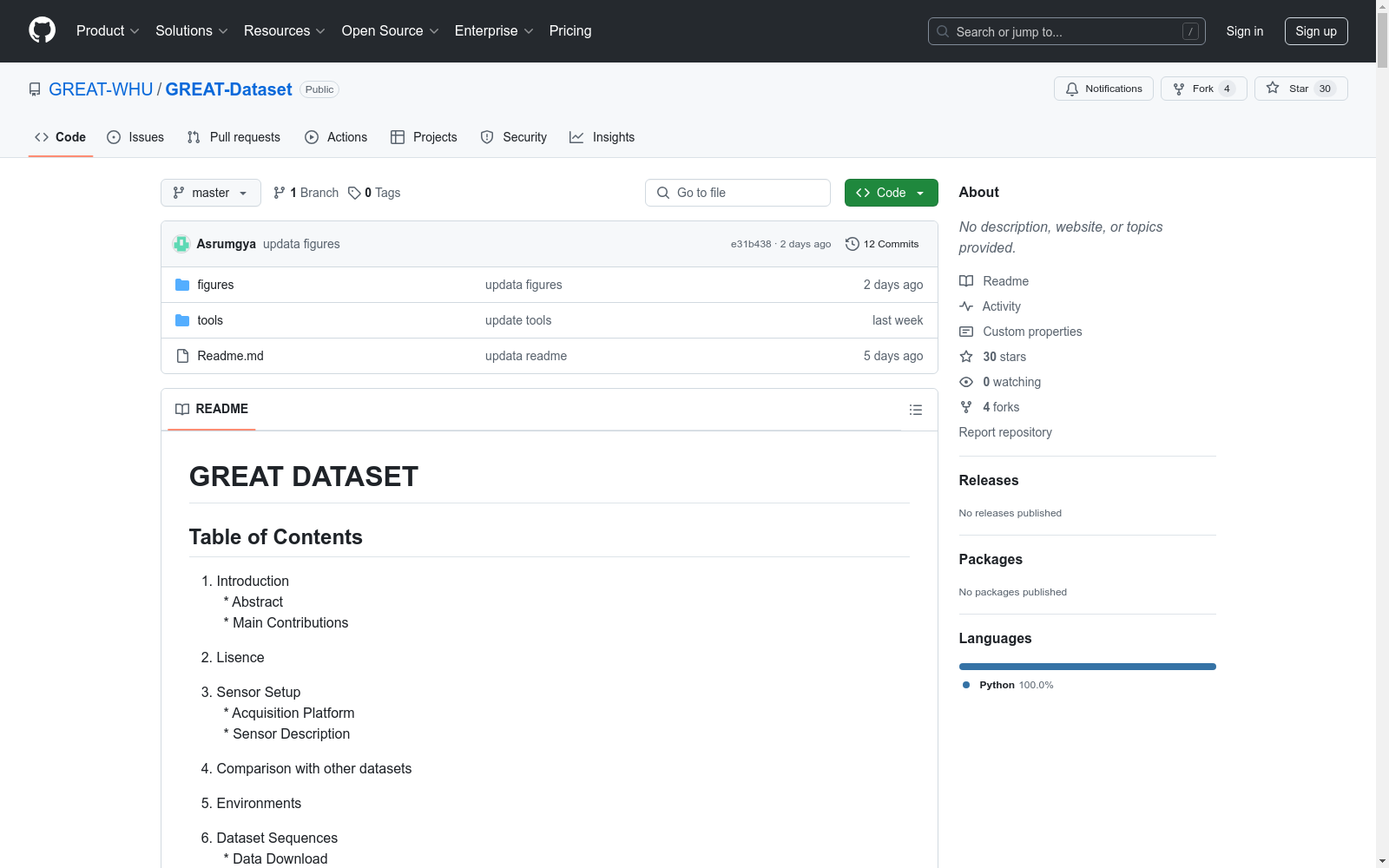The width and height of the screenshot is (1389, 868).
Task: Click the fork icon next to 4 forks
Action: click(x=966, y=407)
